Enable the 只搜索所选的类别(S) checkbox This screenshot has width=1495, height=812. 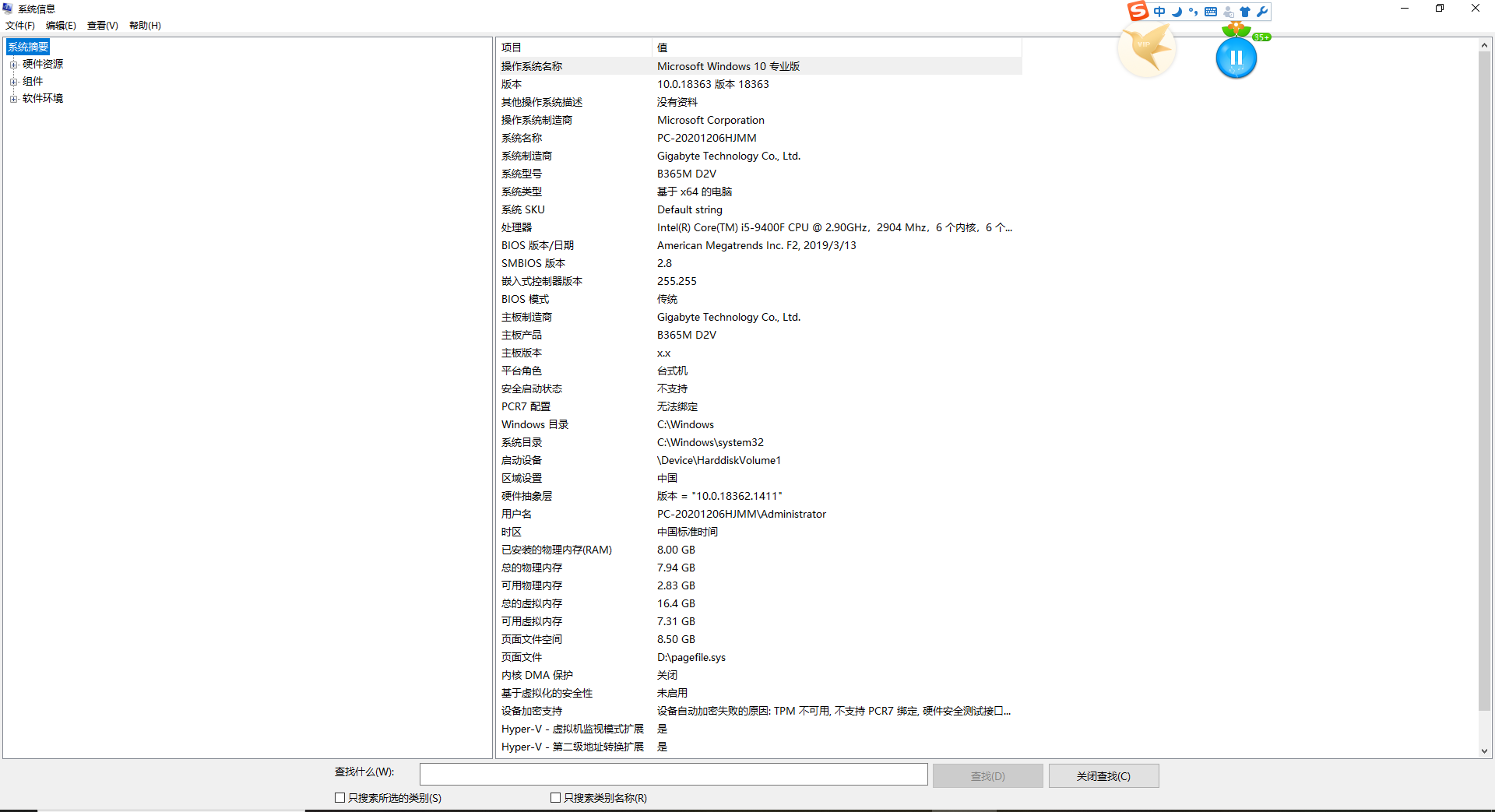[339, 797]
